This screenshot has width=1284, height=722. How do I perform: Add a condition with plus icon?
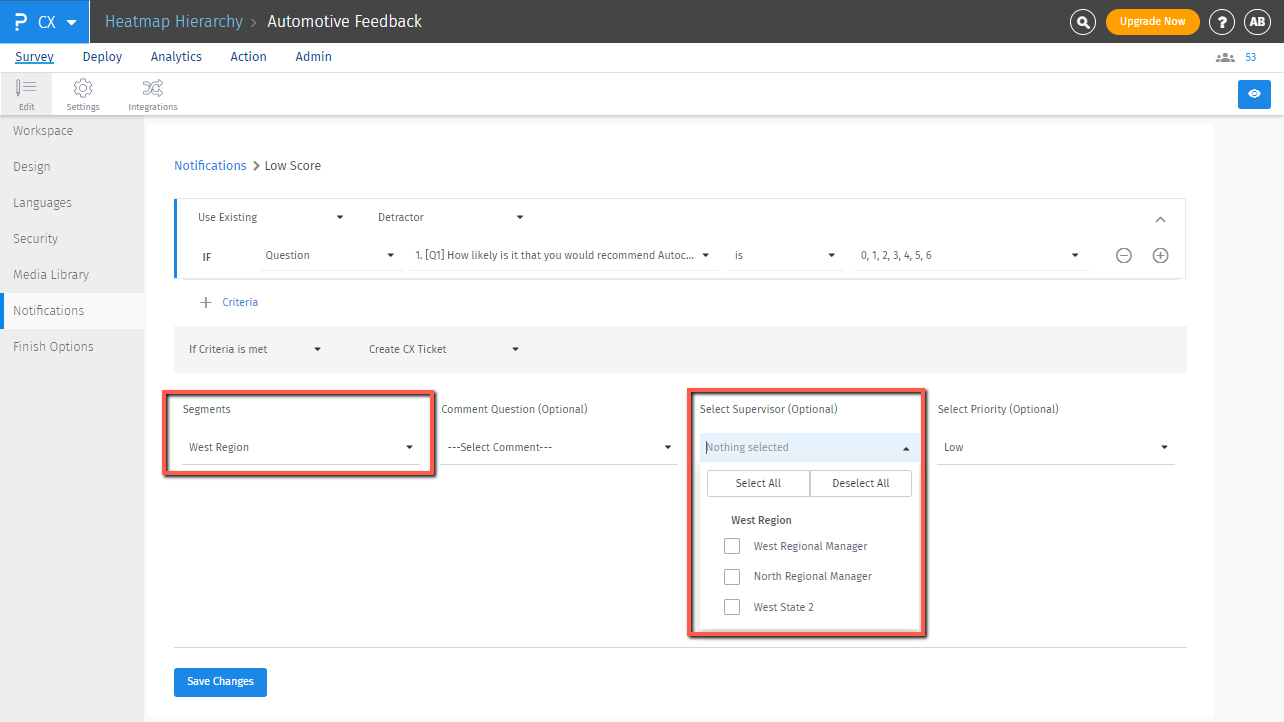[x=1160, y=255]
